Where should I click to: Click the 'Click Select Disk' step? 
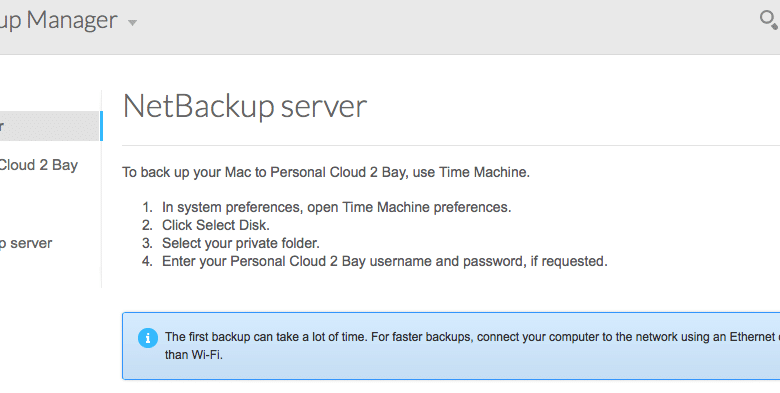click(x=215, y=225)
